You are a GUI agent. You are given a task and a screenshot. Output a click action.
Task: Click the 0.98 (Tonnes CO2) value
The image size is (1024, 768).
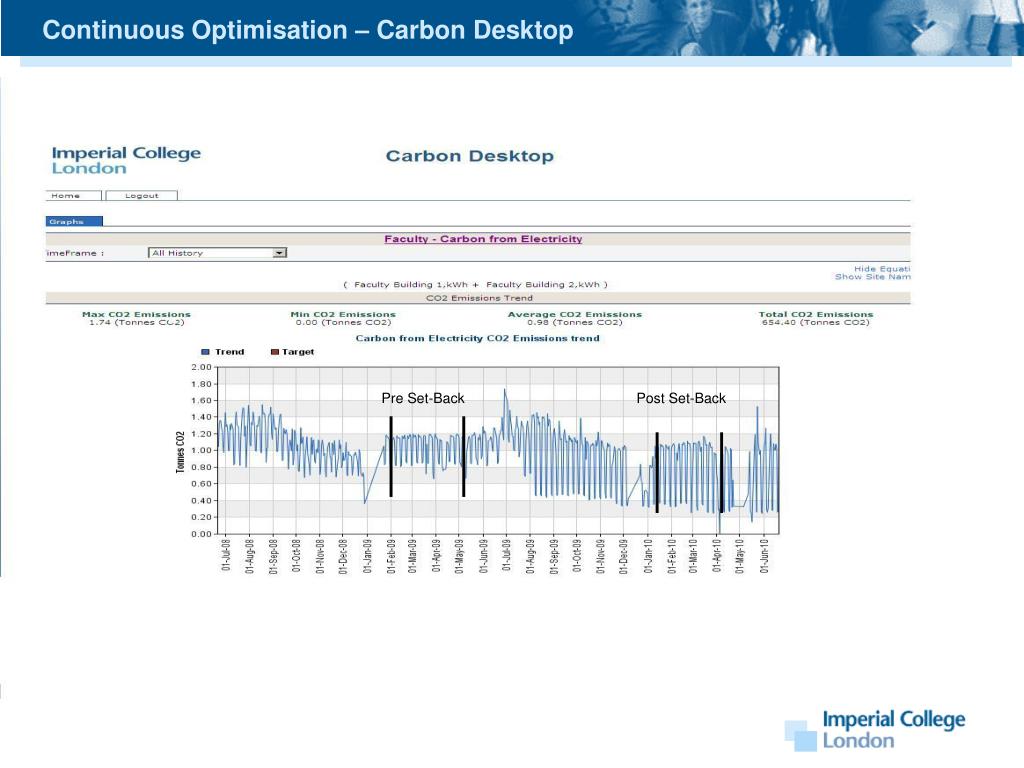575,323
